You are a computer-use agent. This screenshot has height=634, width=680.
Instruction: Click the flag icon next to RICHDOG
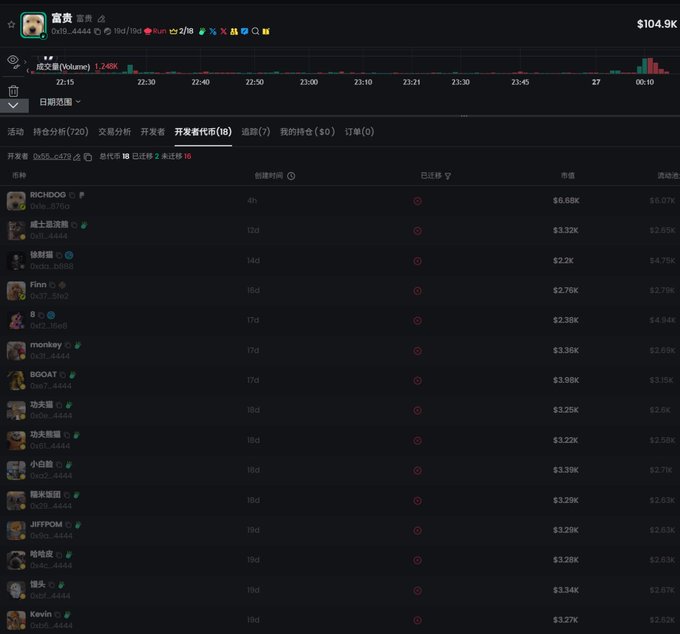tap(82, 195)
